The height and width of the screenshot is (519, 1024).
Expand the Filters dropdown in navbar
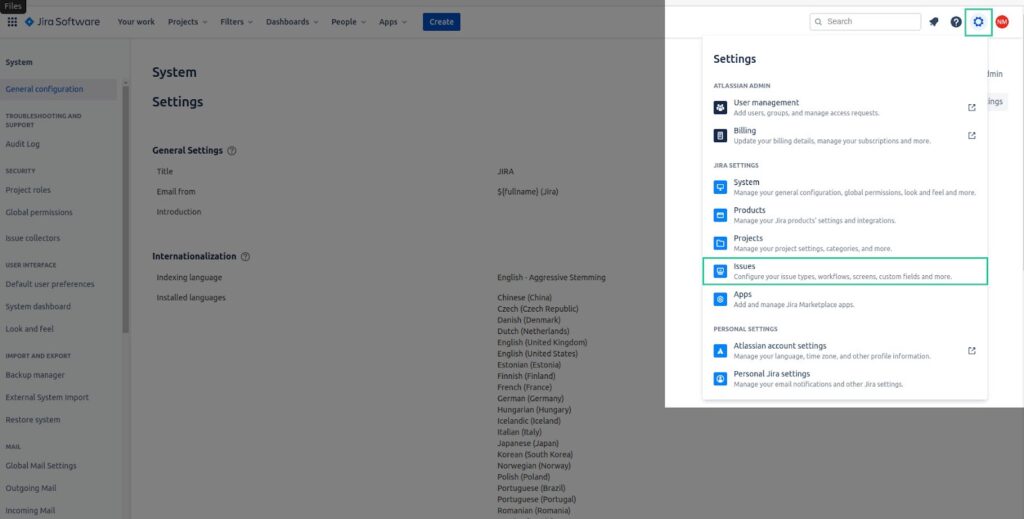pos(236,22)
